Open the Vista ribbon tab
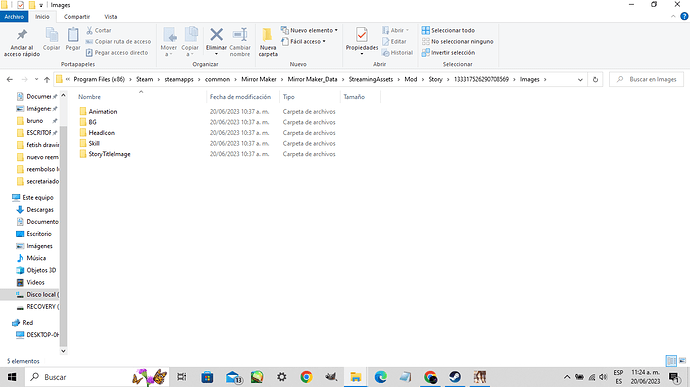This screenshot has width=690, height=387. click(x=110, y=17)
